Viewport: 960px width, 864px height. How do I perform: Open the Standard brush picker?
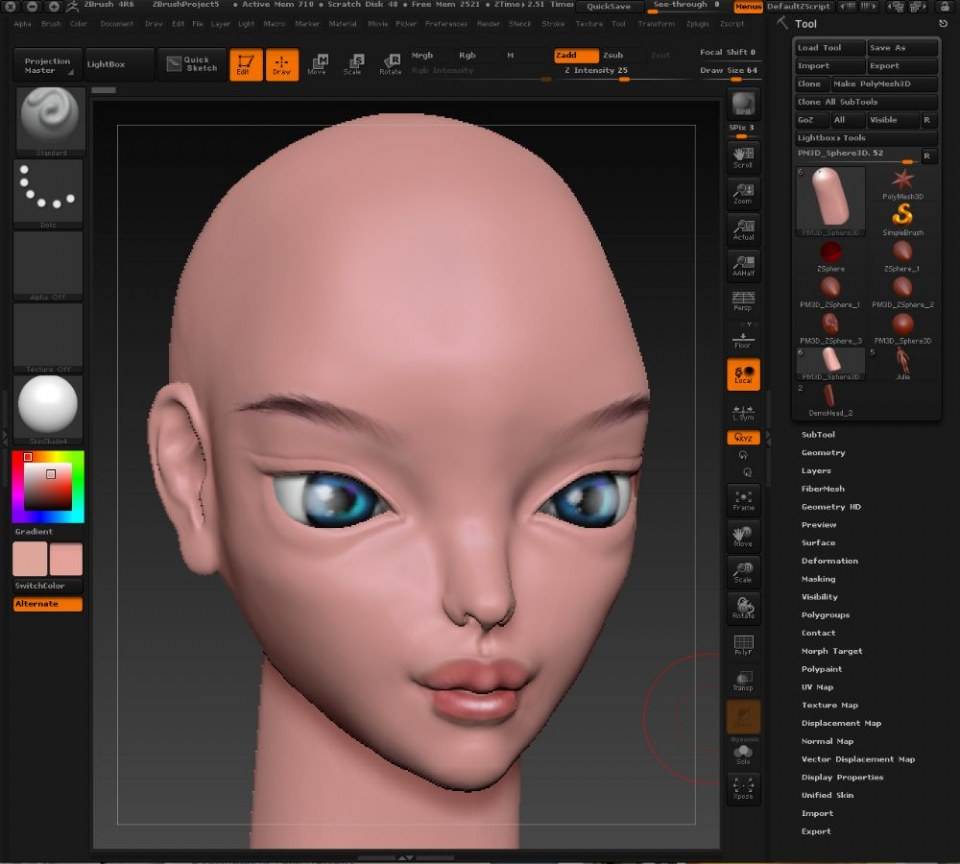[x=50, y=120]
